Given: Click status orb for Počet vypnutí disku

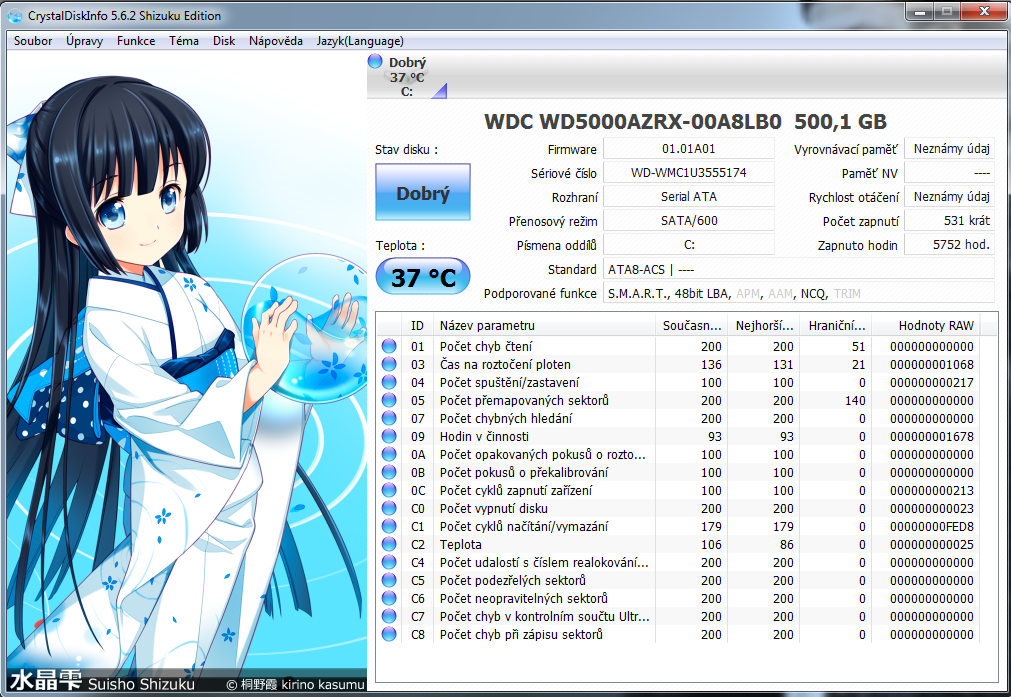Looking at the screenshot, I should [389, 509].
